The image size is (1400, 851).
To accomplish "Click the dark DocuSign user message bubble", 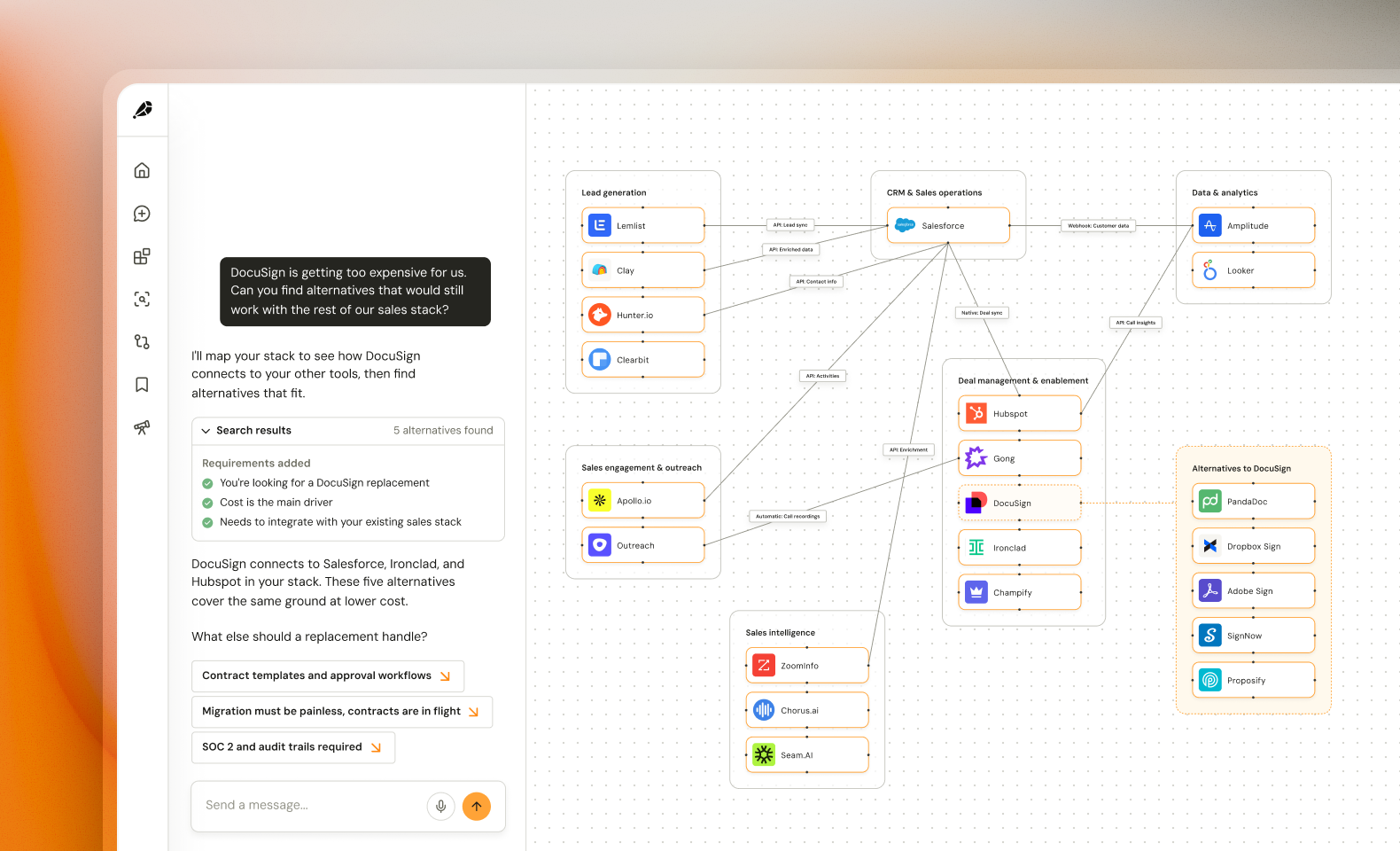I will tap(355, 292).
